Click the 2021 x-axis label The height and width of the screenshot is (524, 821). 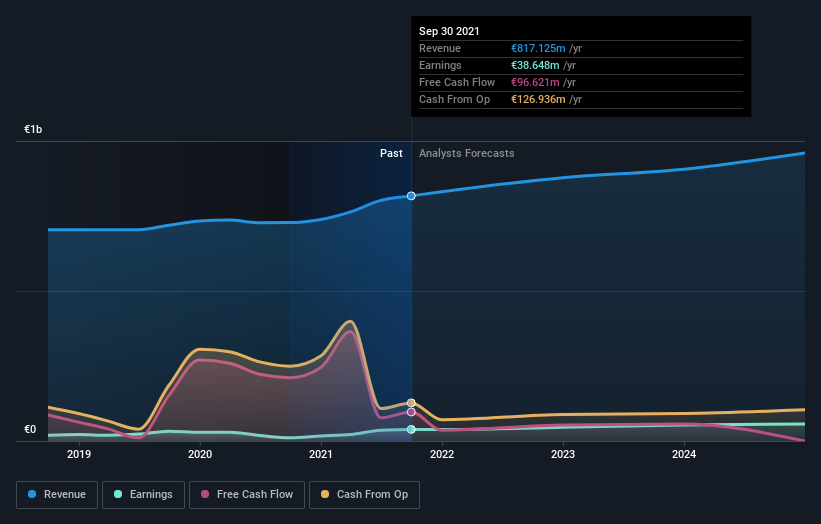pos(321,454)
